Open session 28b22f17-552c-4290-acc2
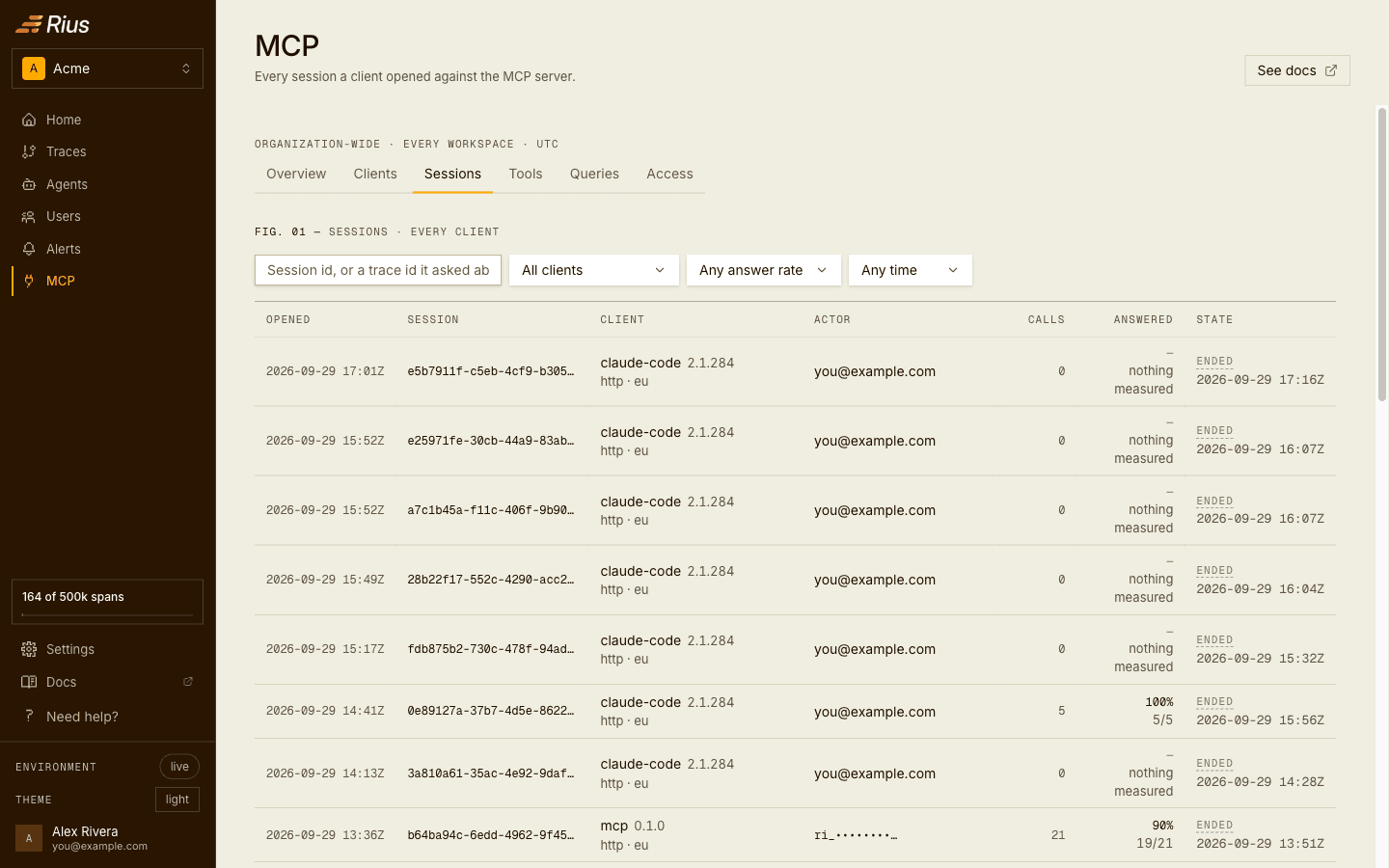Image resolution: width=1389 pixels, height=868 pixels. pyautogui.click(x=490, y=580)
